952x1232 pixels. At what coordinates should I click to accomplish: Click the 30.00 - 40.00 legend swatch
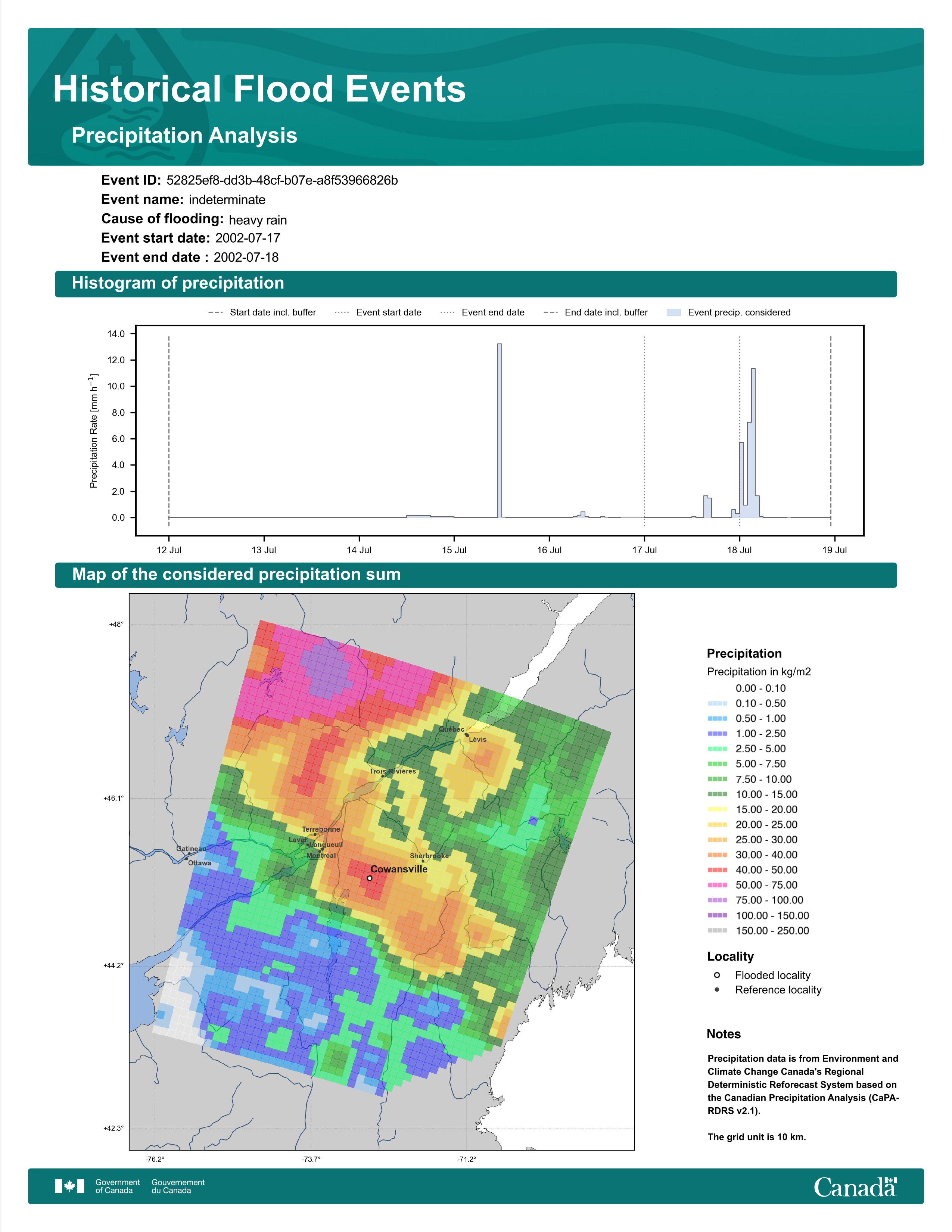[x=718, y=855]
